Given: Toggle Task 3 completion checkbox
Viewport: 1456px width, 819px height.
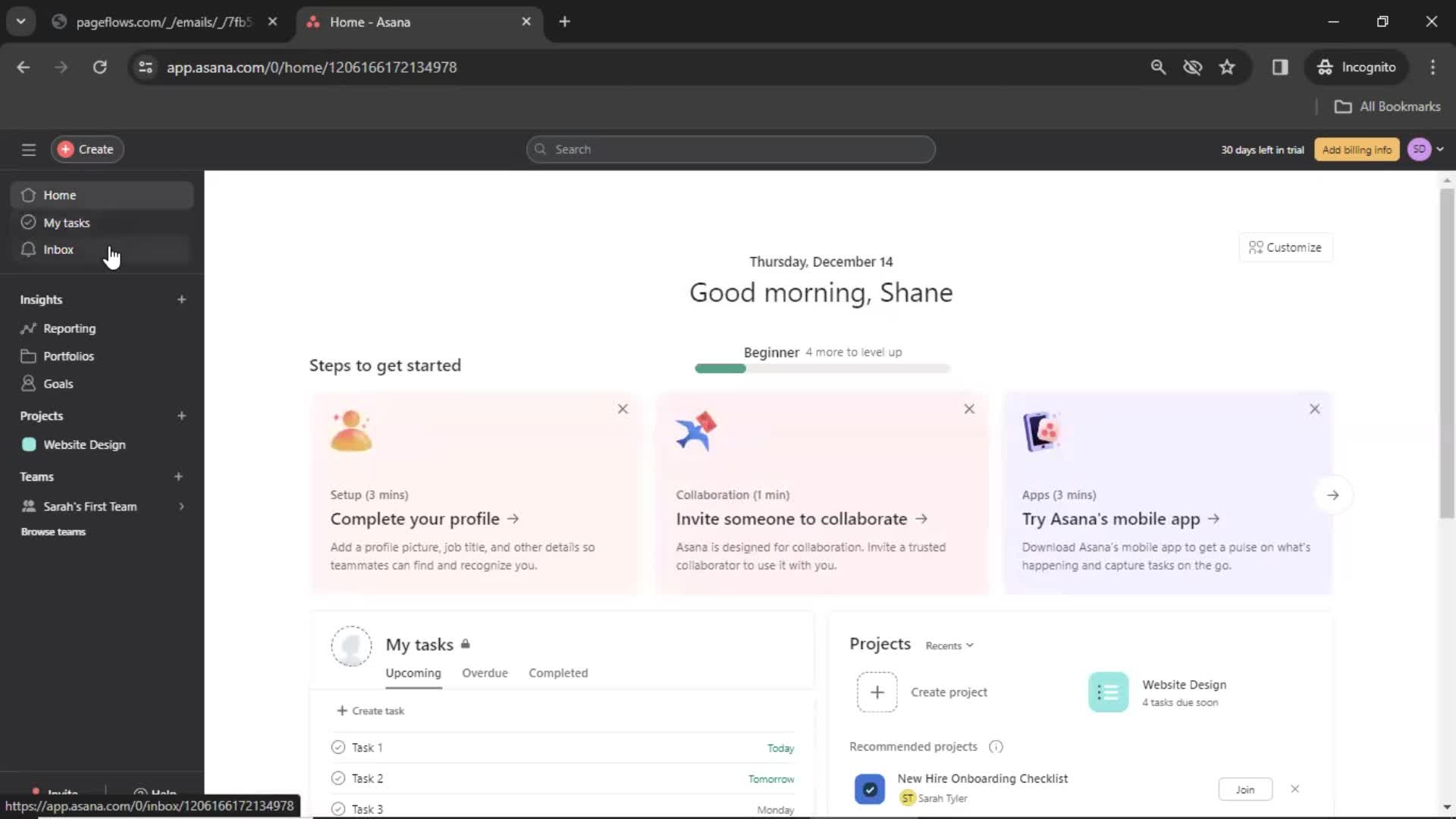Looking at the screenshot, I should [x=338, y=808].
